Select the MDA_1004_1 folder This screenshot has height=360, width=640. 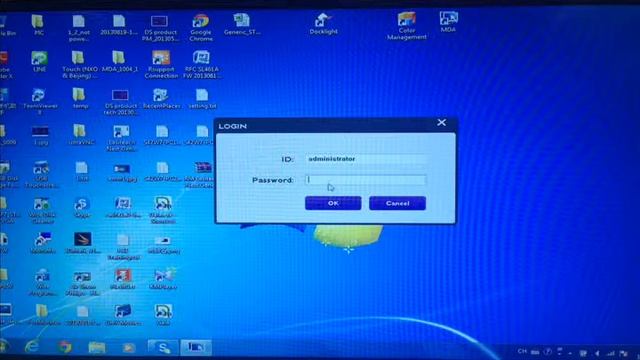click(x=120, y=62)
